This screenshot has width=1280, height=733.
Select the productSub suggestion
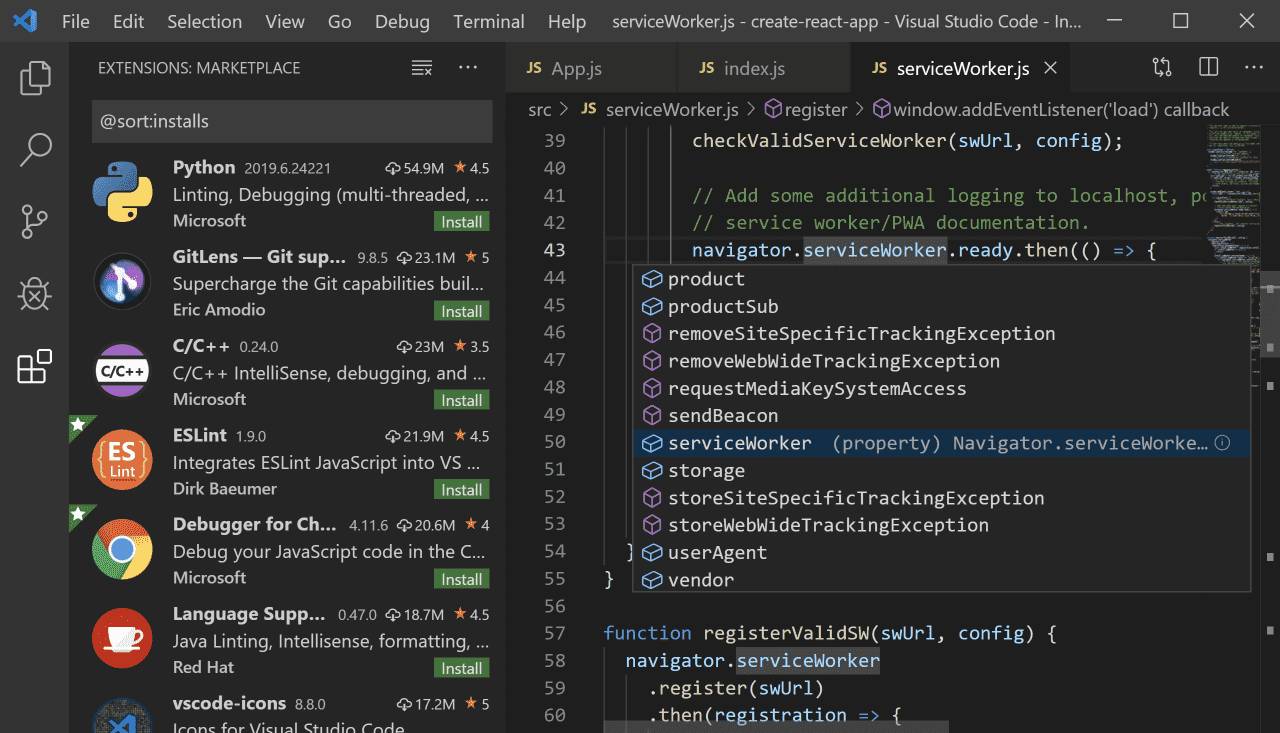(x=941, y=306)
